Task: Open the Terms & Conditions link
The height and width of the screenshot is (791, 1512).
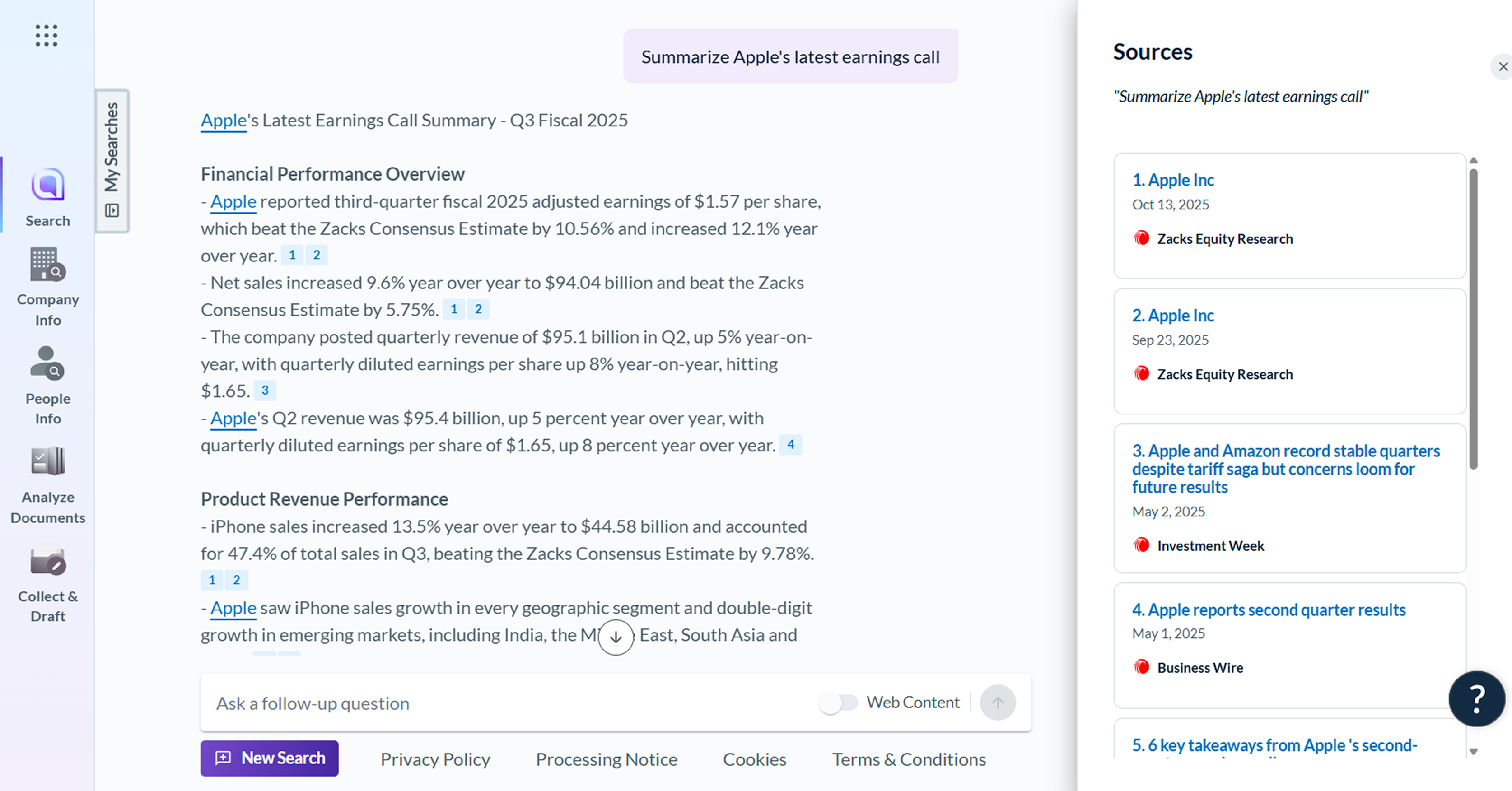Action: (909, 759)
